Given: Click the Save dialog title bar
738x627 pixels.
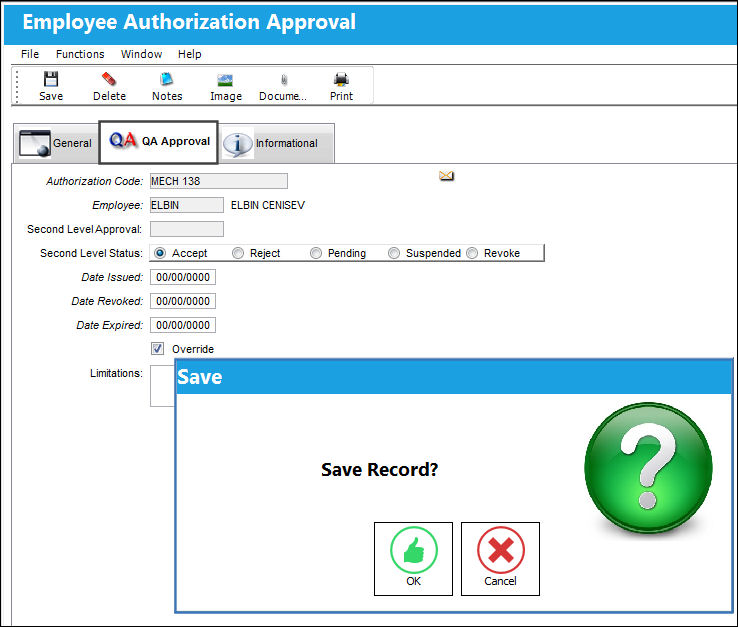Looking at the screenshot, I should pos(454,377).
